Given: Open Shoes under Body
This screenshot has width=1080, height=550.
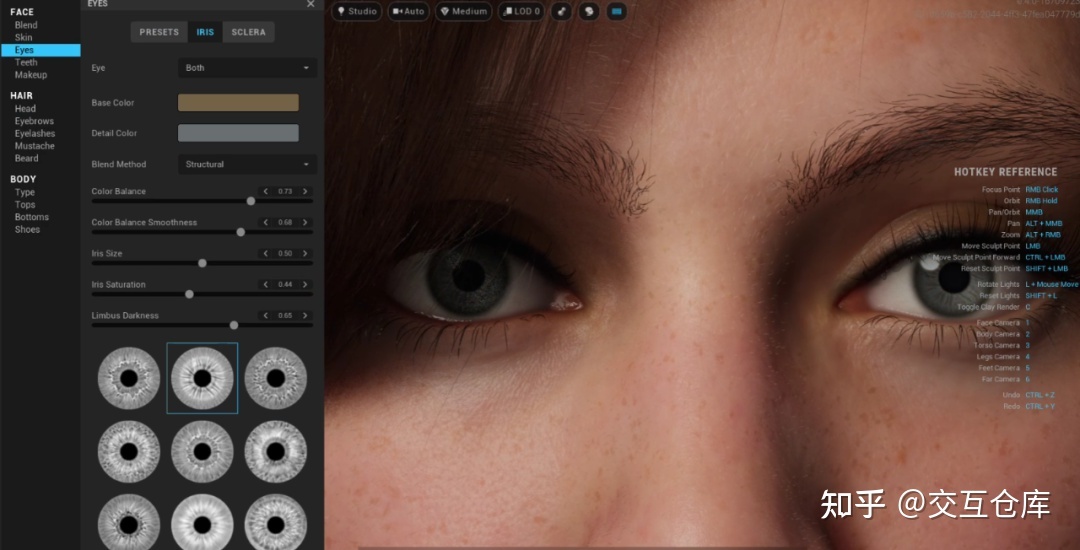Looking at the screenshot, I should 28,229.
